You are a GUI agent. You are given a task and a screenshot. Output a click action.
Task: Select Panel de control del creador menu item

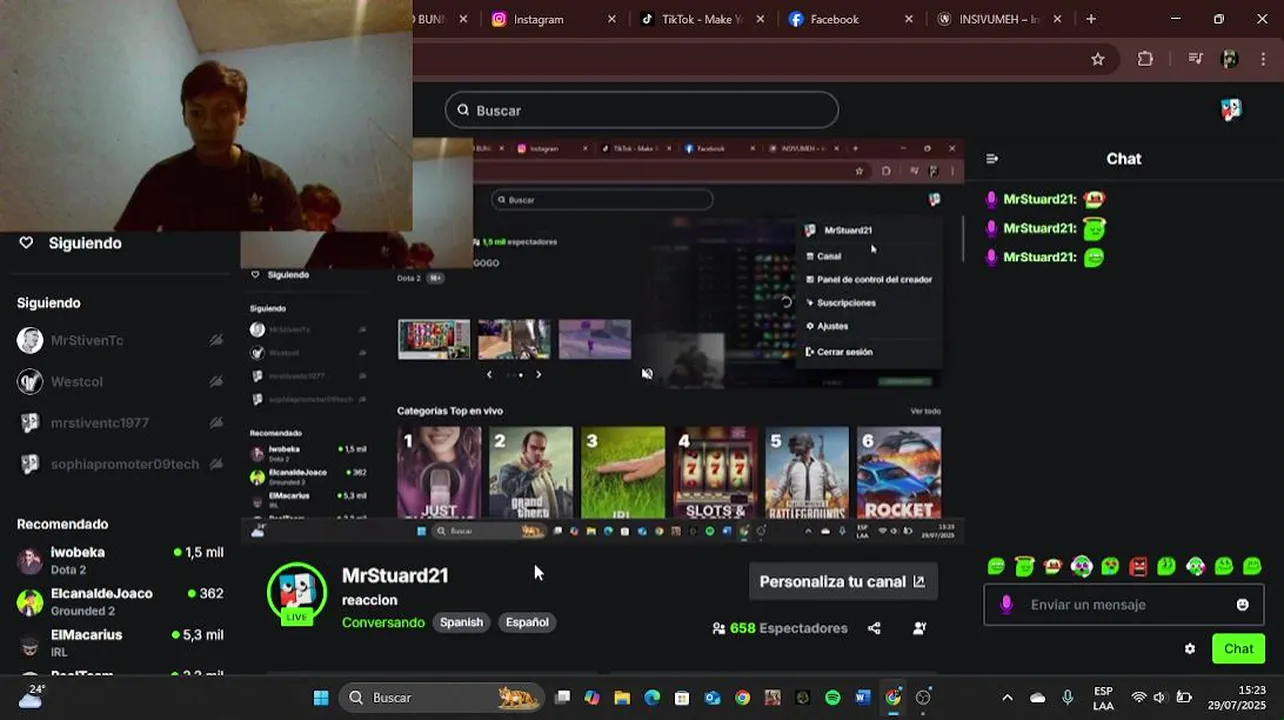pos(868,280)
